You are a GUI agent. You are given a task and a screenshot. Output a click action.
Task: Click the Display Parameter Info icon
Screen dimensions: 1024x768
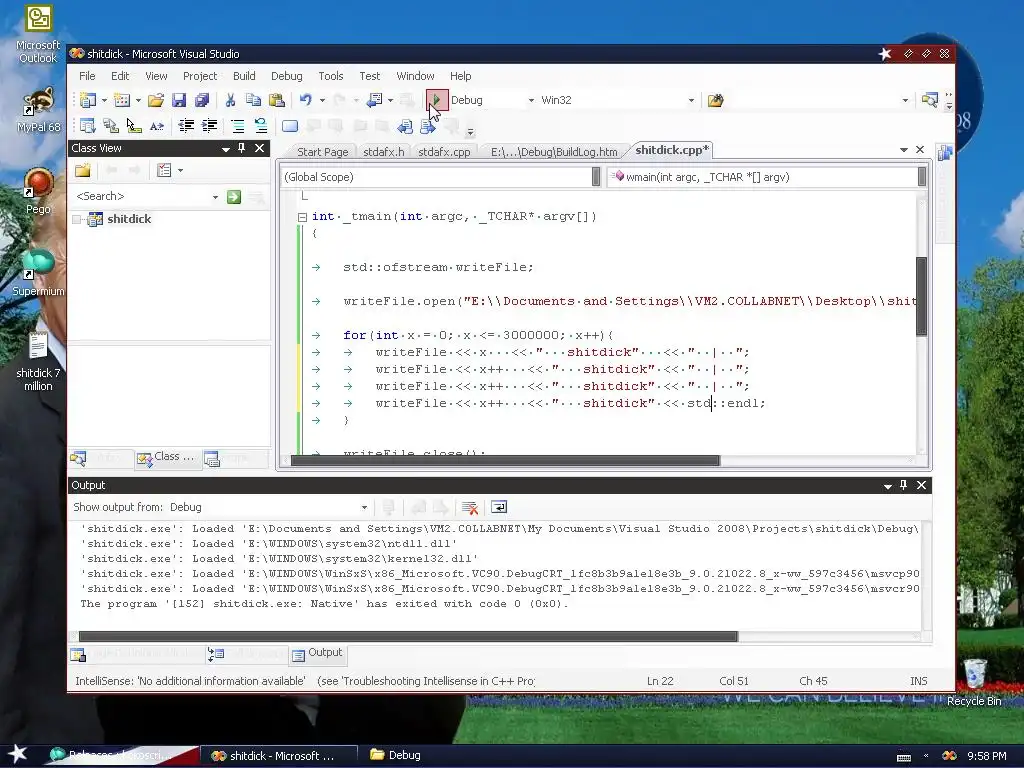[x=111, y=126]
